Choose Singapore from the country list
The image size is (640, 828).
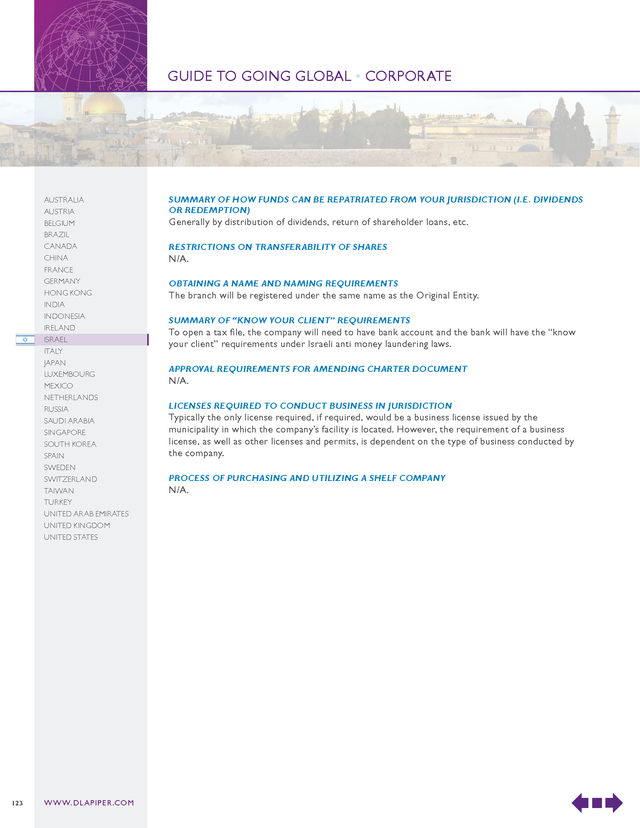click(64, 432)
